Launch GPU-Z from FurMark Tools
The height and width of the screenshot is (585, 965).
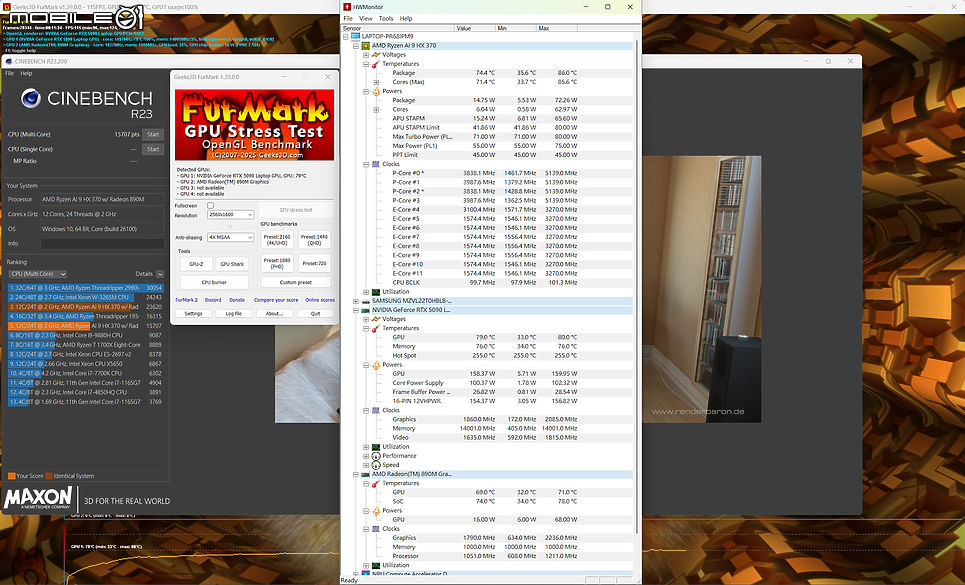point(196,264)
